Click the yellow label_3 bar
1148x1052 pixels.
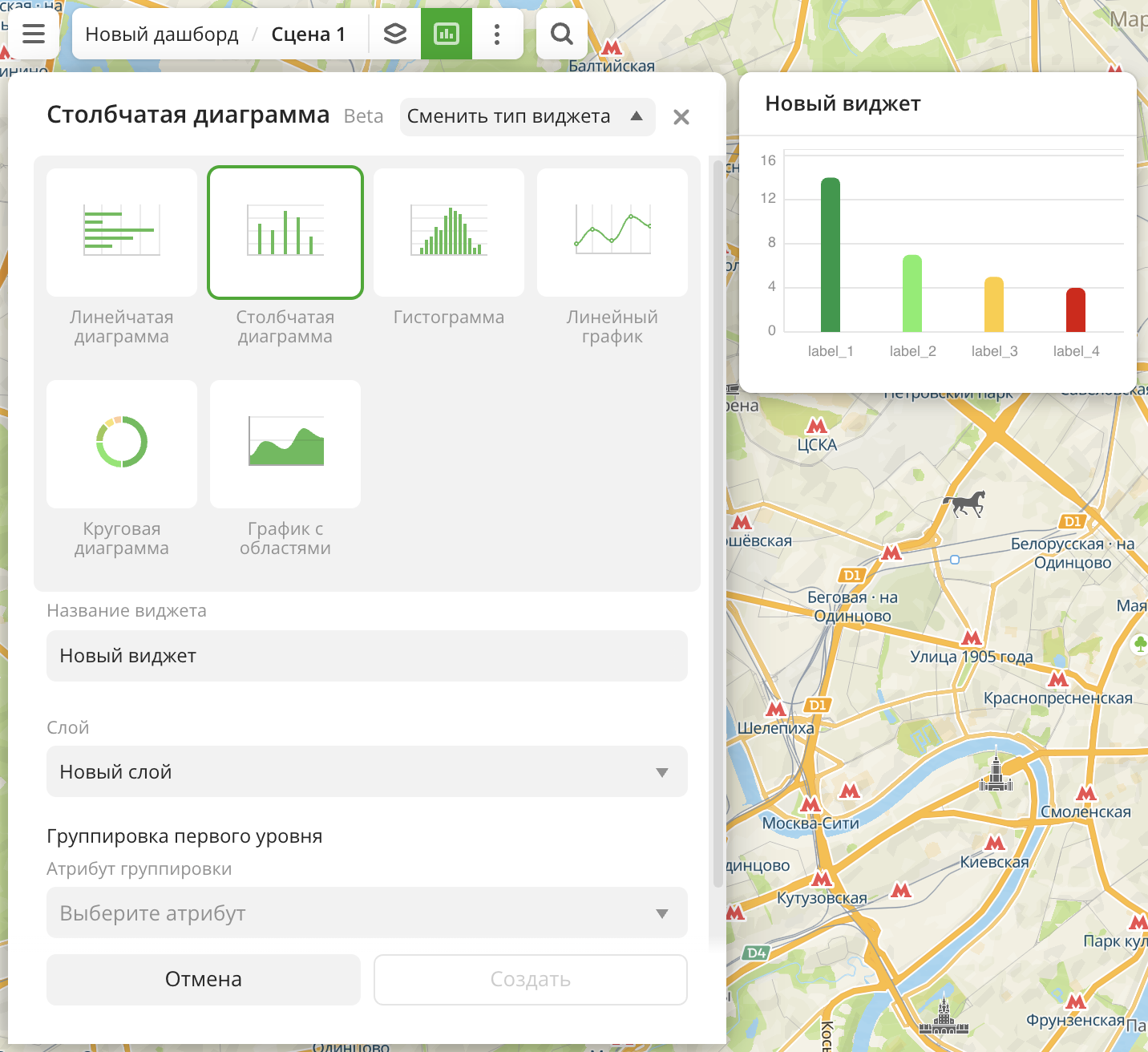[x=994, y=305]
